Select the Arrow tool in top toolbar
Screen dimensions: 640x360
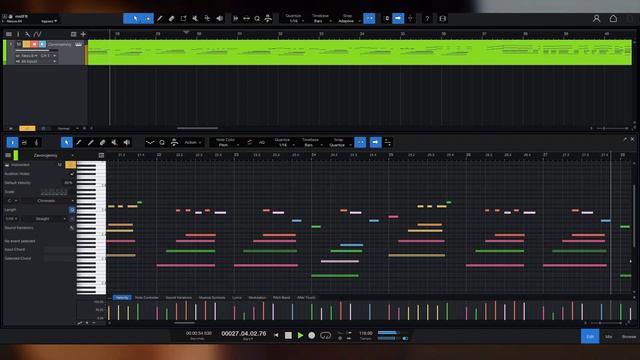point(135,18)
